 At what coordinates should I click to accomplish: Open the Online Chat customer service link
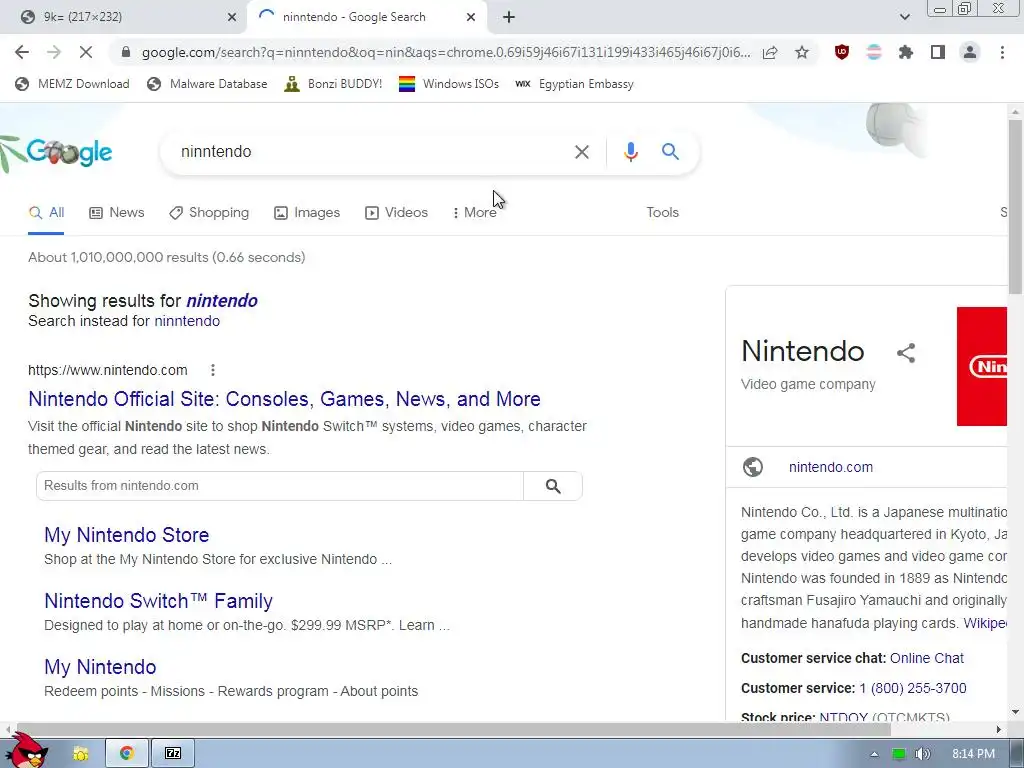coord(927,658)
